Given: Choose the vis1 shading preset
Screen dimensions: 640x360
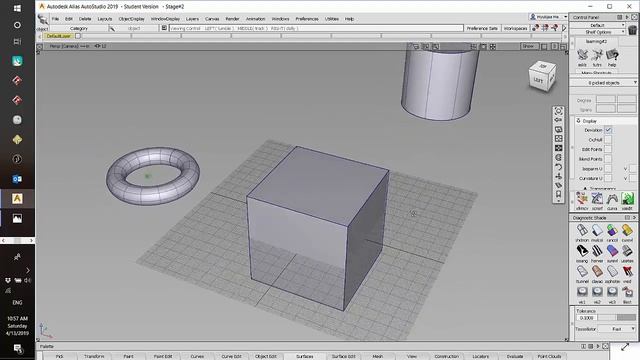Looking at the screenshot, I should (x=582, y=292).
